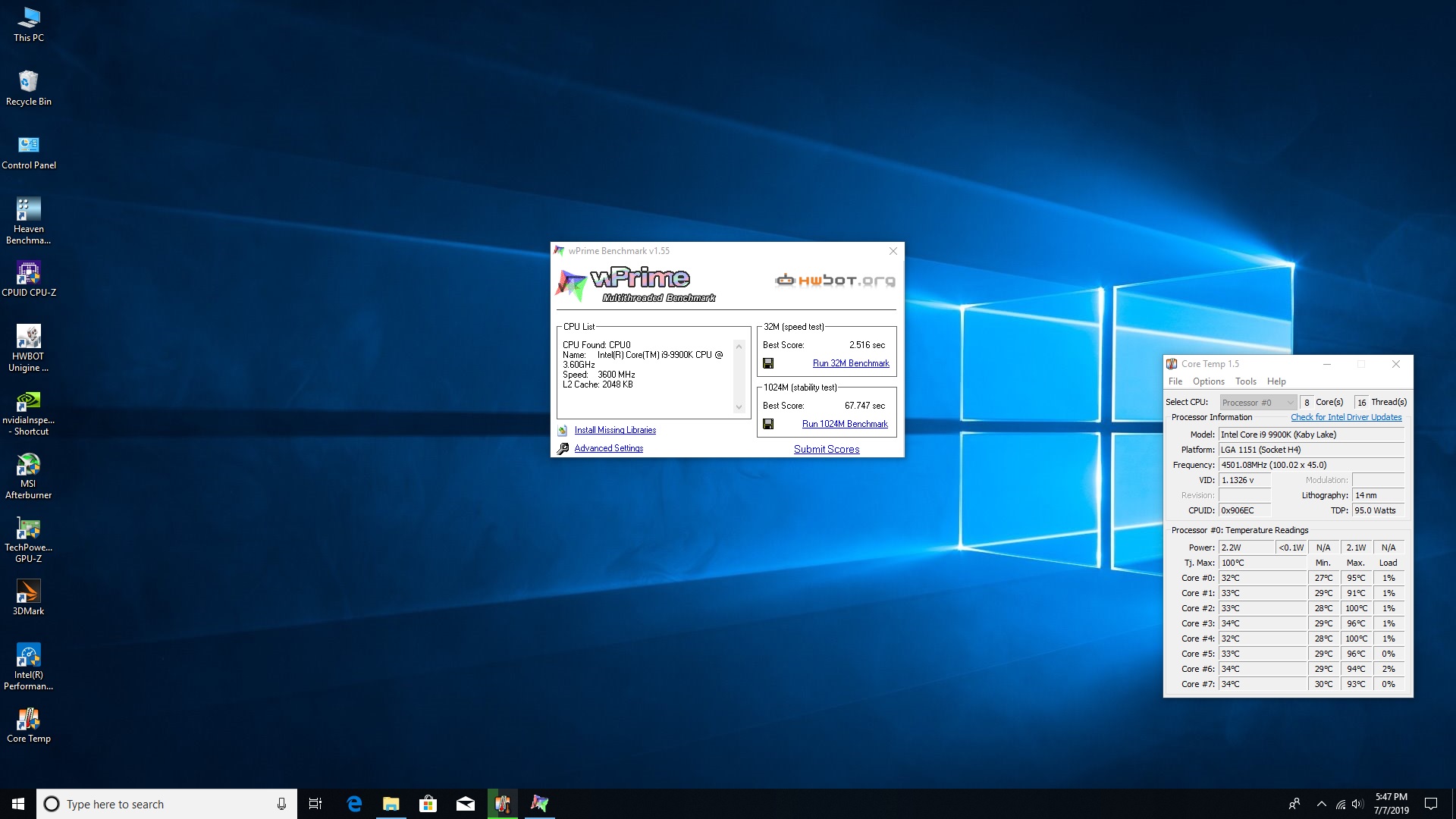
Task: Expand the Select CPU Processor #0 dropdown
Action: pos(1258,403)
